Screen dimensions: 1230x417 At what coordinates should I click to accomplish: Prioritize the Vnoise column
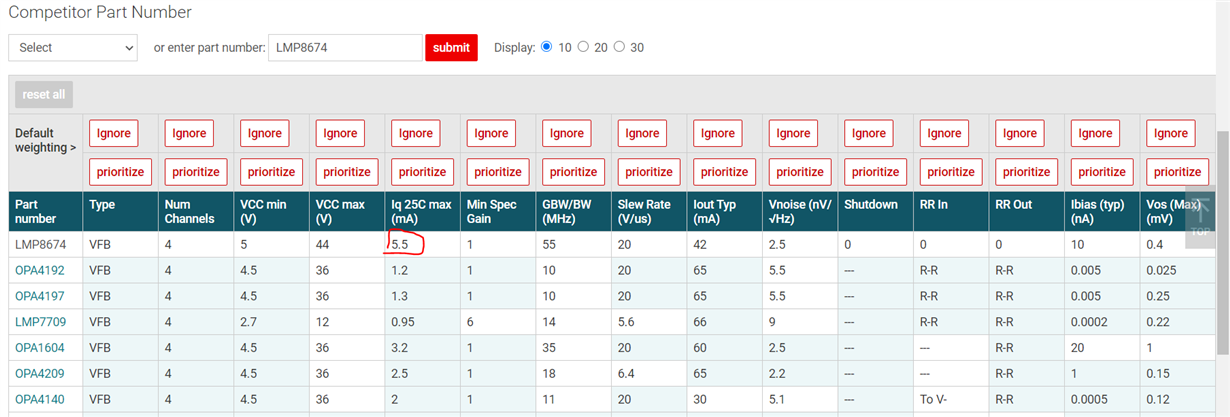pos(800,171)
